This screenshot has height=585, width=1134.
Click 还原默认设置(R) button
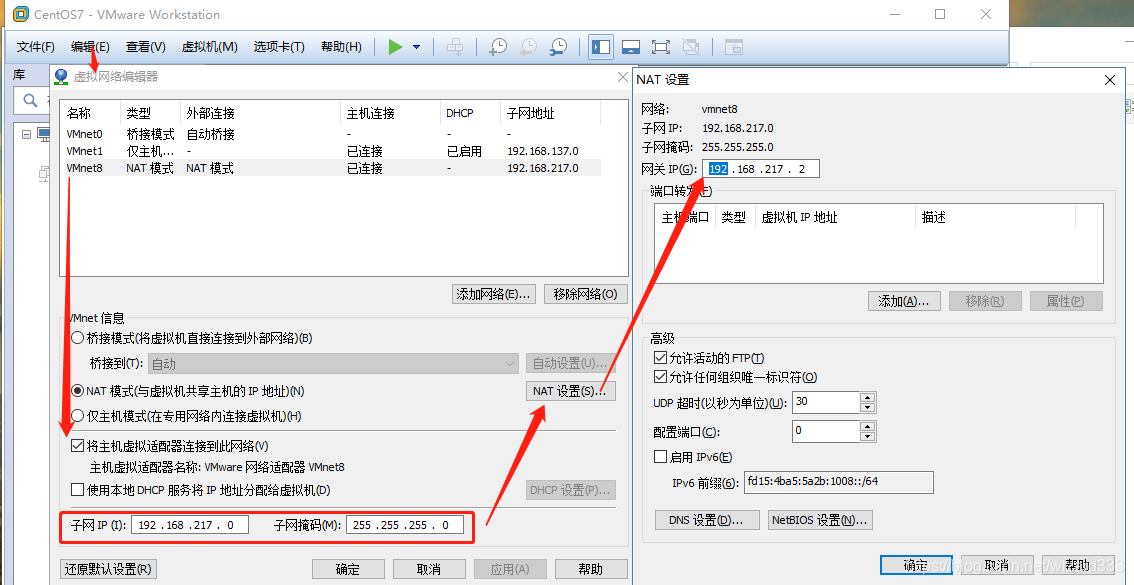(108, 569)
